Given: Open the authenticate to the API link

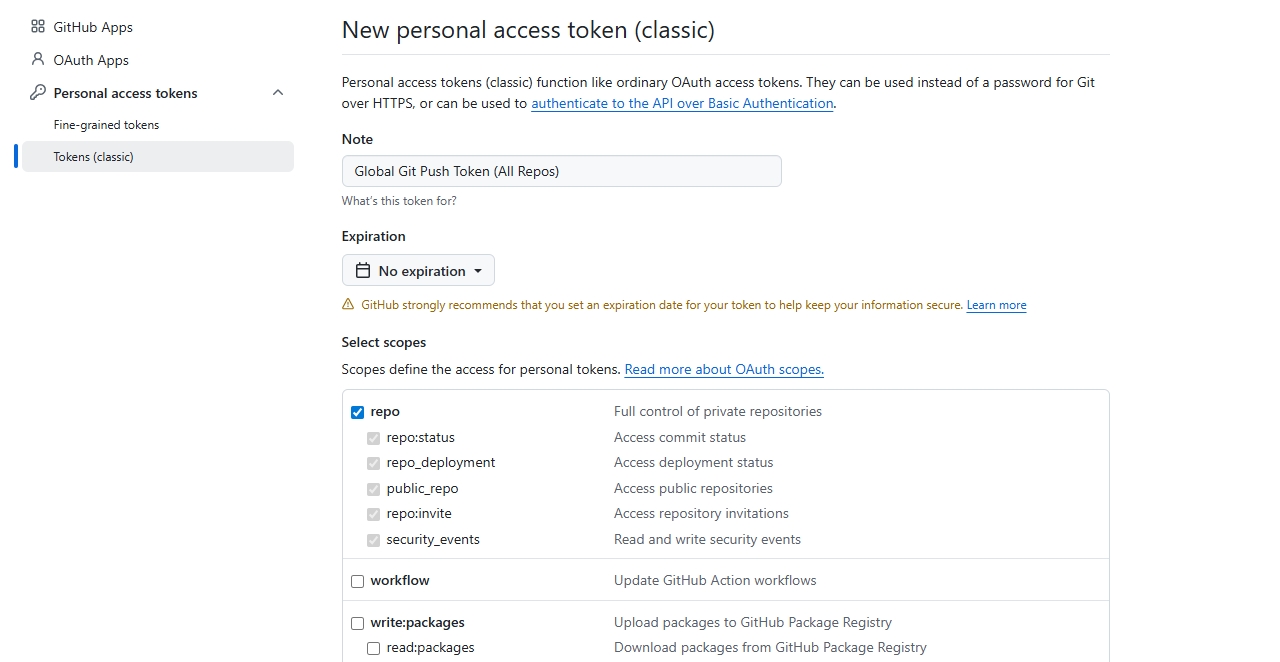Looking at the screenshot, I should 682,103.
